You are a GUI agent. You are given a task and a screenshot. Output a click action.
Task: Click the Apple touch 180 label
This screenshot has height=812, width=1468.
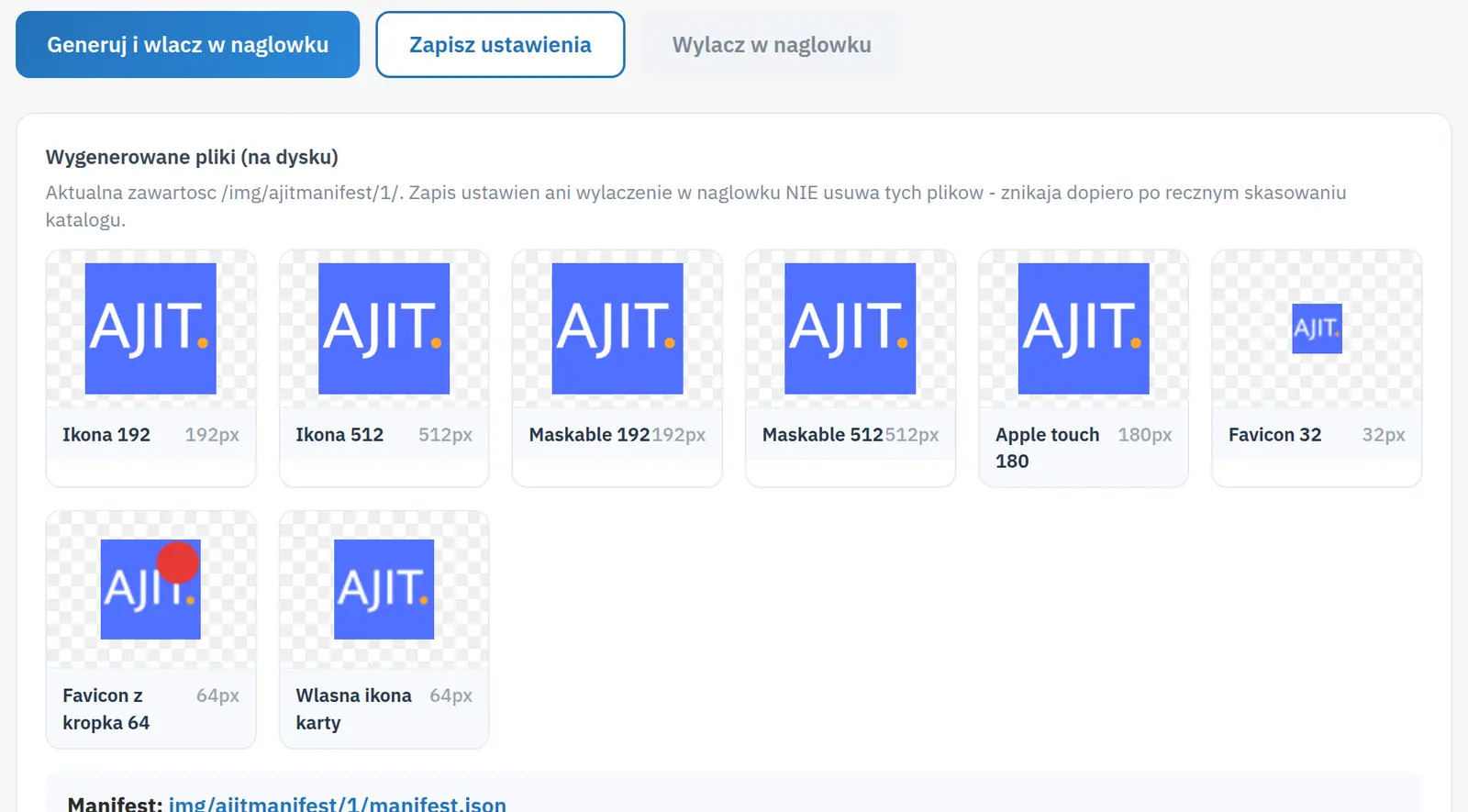click(1047, 448)
